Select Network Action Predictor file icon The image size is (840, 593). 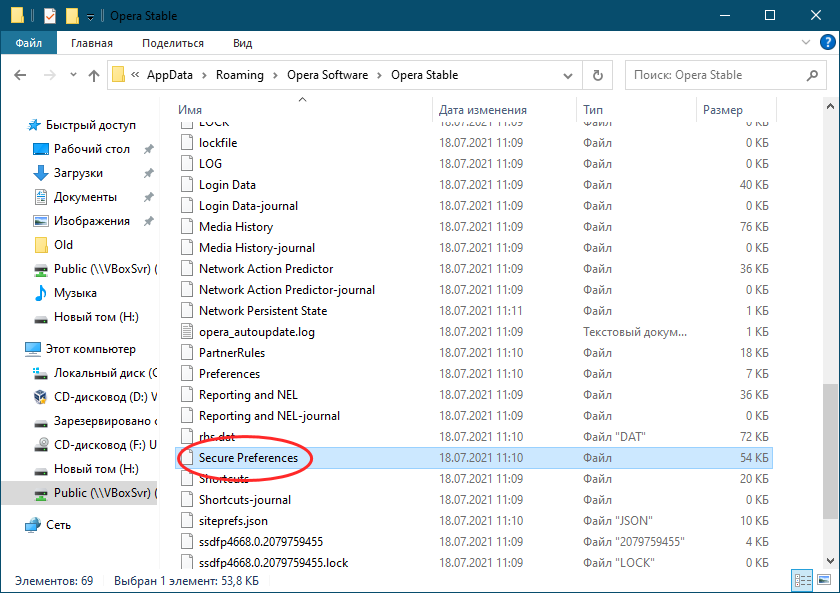[186, 269]
